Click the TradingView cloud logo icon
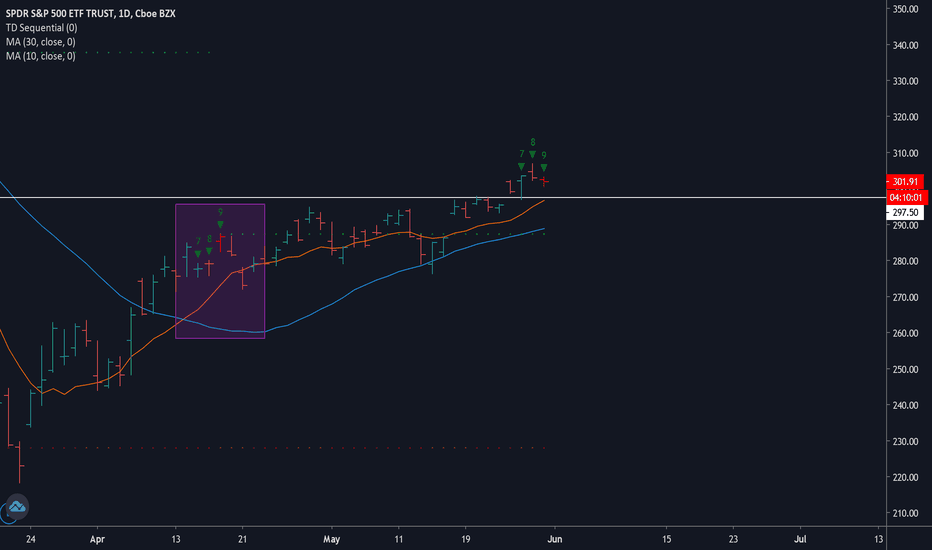The height and width of the screenshot is (550, 932). 17,507
